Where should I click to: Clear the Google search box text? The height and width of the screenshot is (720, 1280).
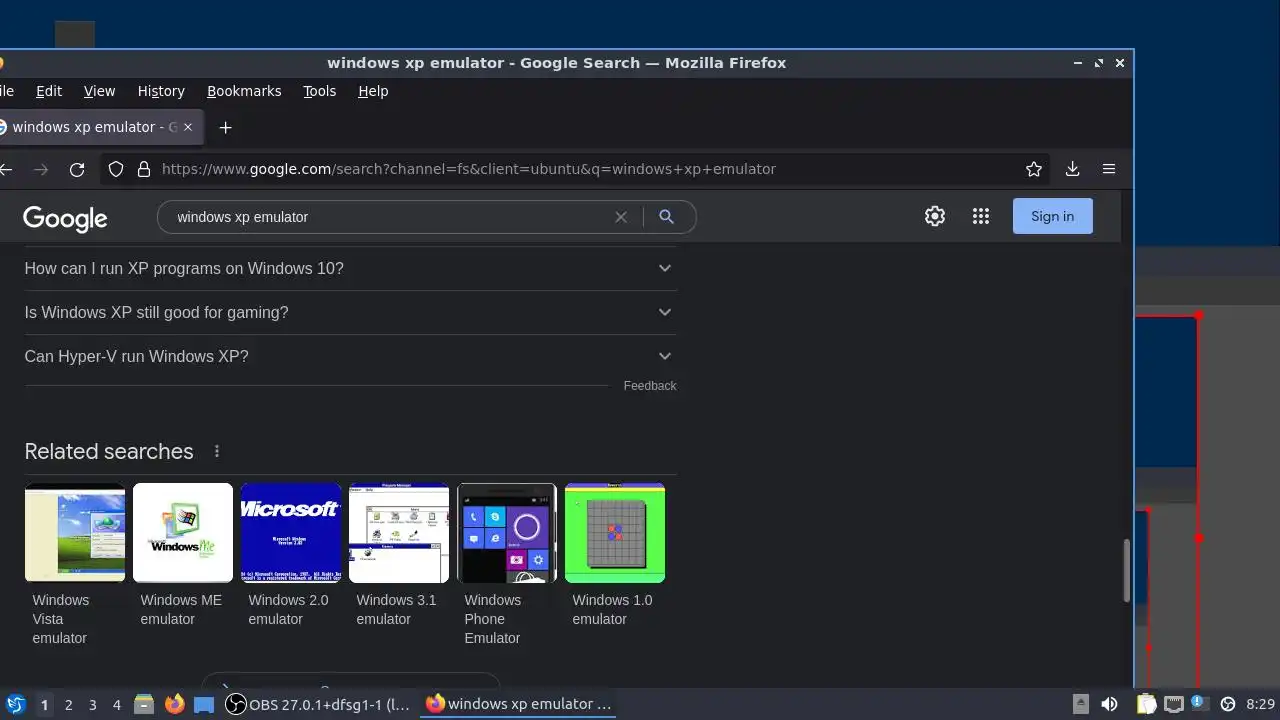pyautogui.click(x=621, y=217)
